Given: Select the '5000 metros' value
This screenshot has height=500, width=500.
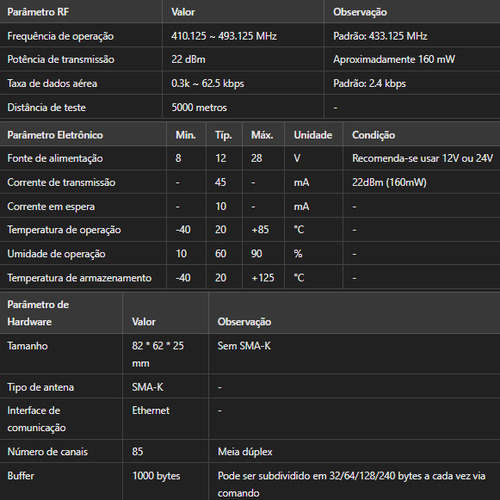Looking at the screenshot, I should [x=199, y=107].
